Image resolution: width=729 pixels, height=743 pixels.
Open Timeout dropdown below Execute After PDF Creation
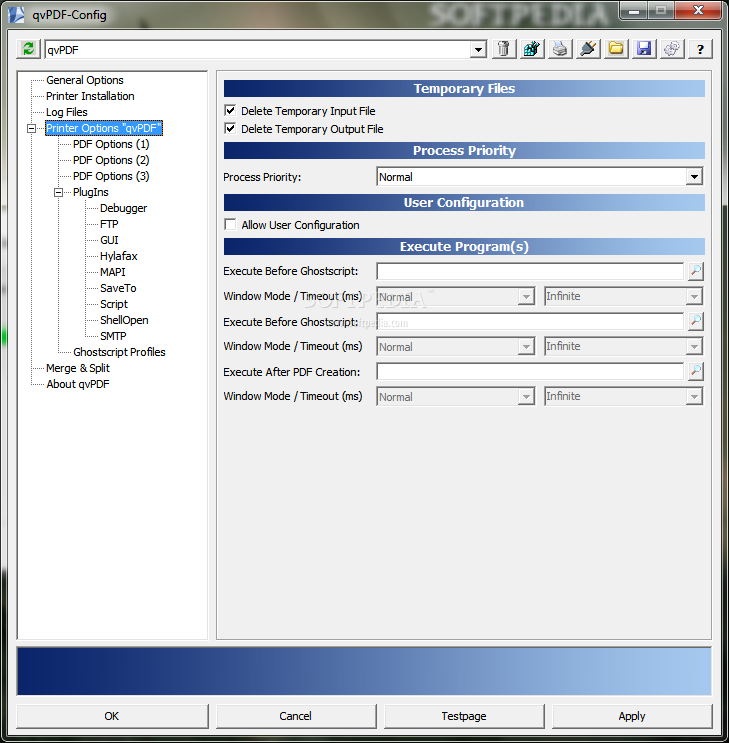694,397
